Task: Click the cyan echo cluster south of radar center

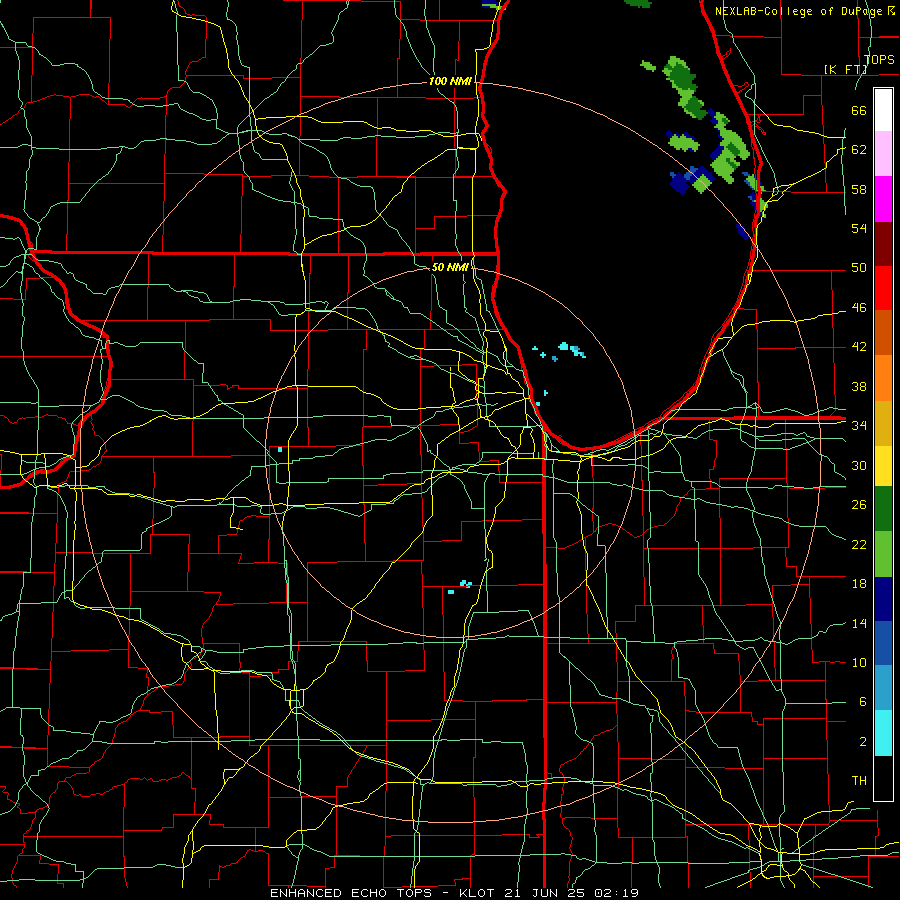Action: (x=460, y=587)
